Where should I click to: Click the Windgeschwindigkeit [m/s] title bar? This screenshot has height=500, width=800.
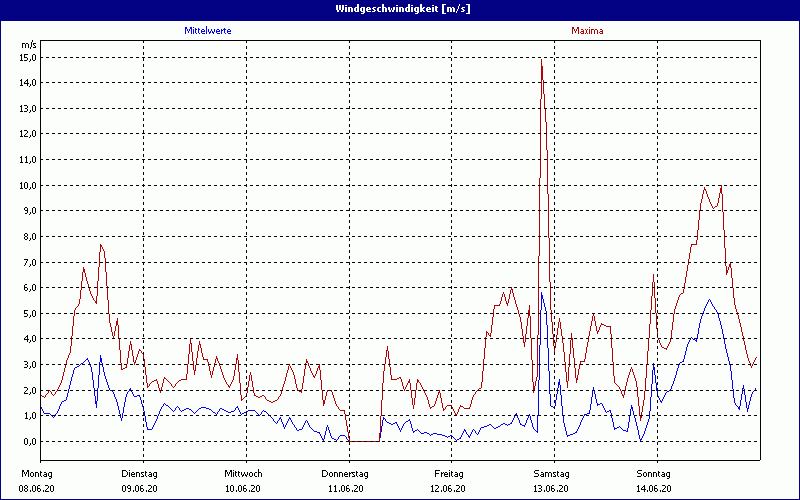pyautogui.click(x=400, y=8)
